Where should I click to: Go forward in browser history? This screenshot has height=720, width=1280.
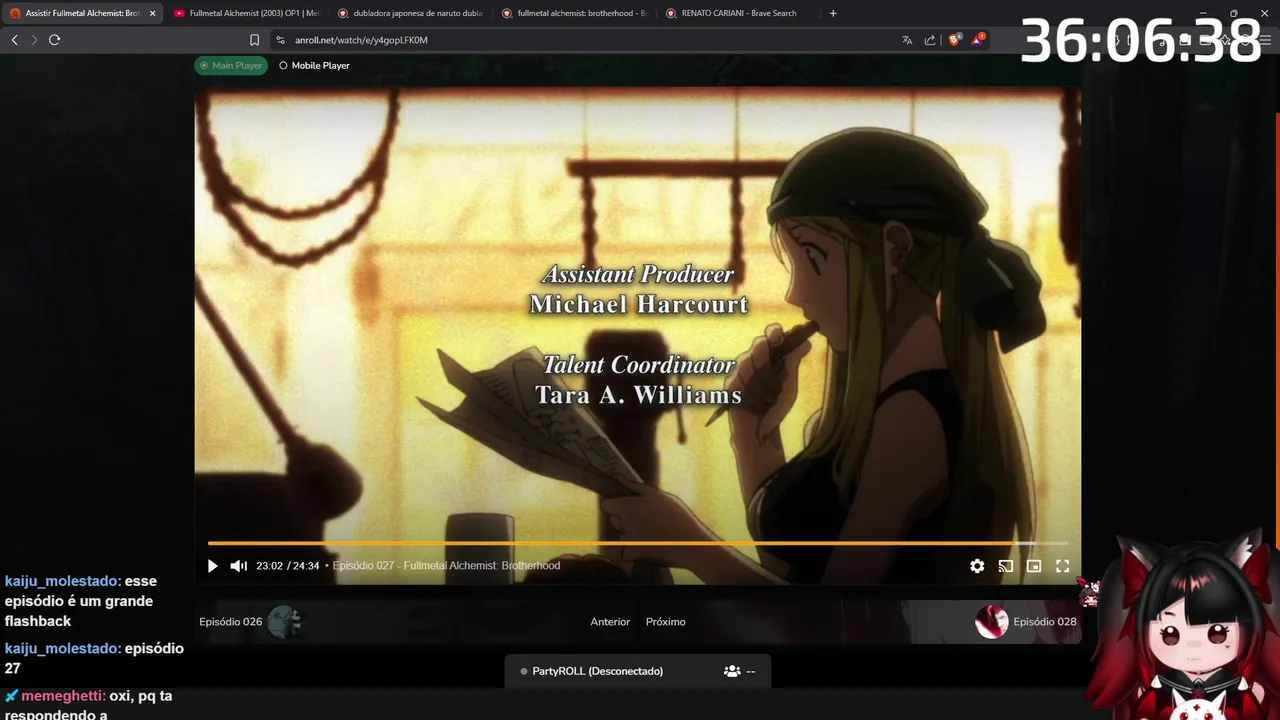click(34, 40)
